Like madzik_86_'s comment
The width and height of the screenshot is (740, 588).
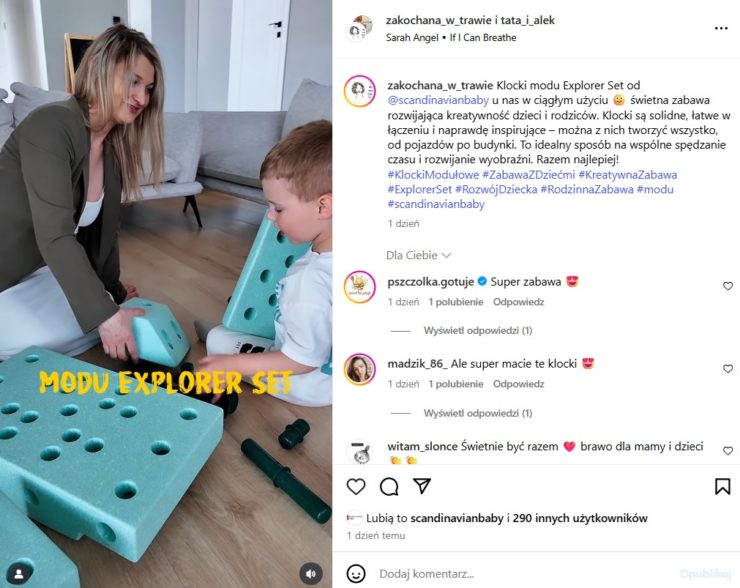[x=728, y=369]
